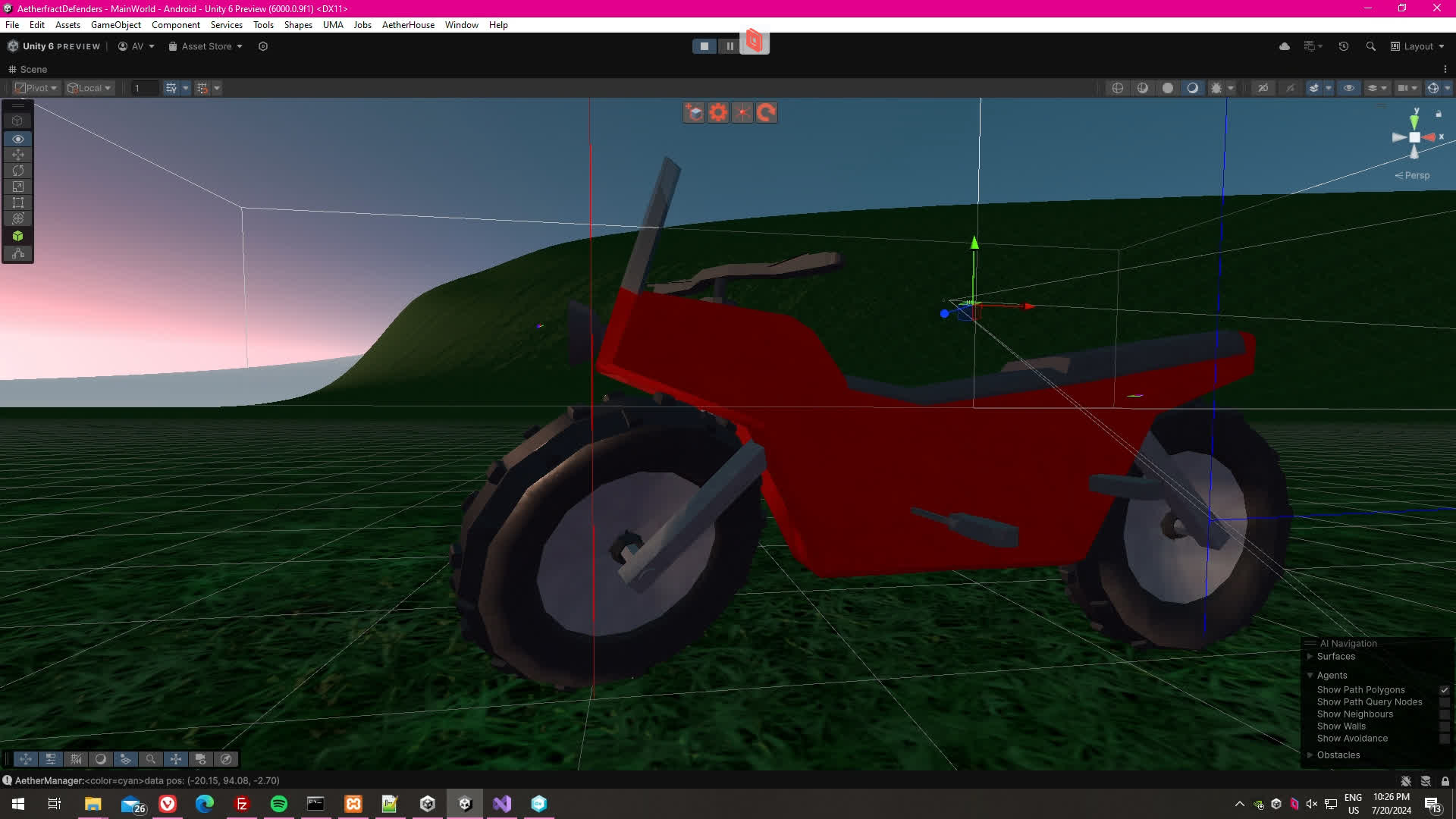This screenshot has height=819, width=1456.
Task: Open the Layout dropdown
Action: point(1417,46)
